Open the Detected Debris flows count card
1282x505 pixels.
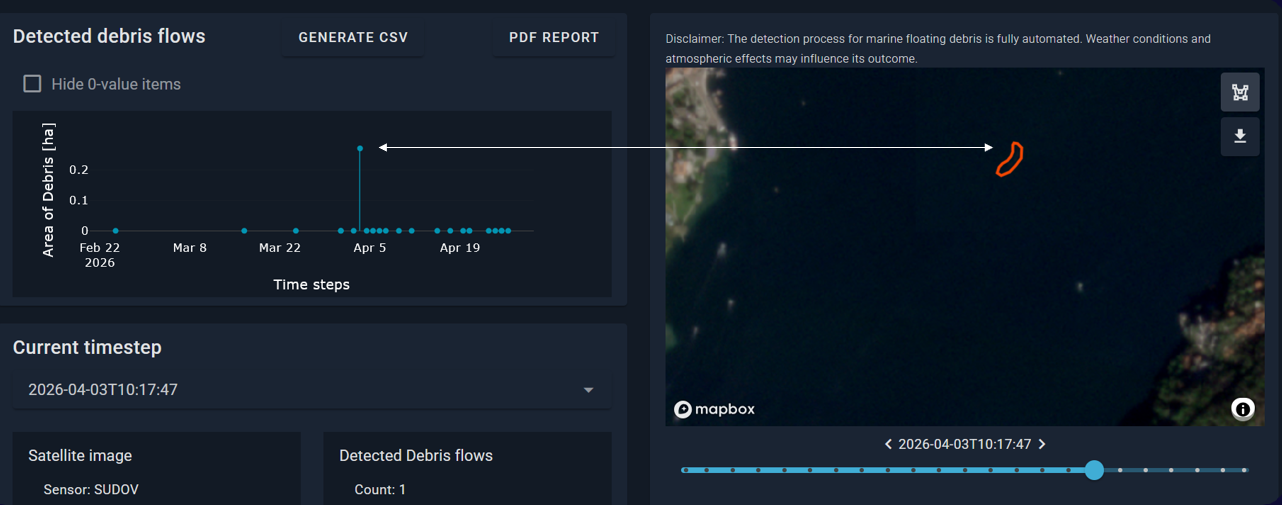pos(467,468)
